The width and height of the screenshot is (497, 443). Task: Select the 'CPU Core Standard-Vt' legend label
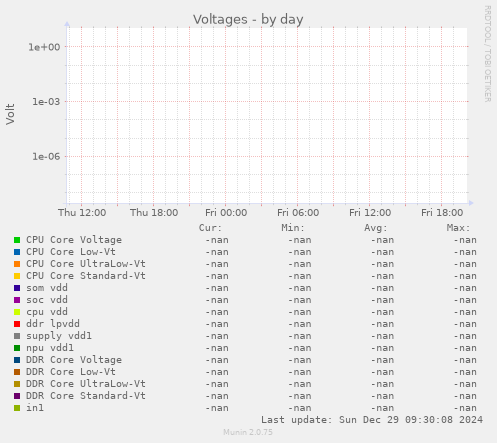[x=86, y=276]
